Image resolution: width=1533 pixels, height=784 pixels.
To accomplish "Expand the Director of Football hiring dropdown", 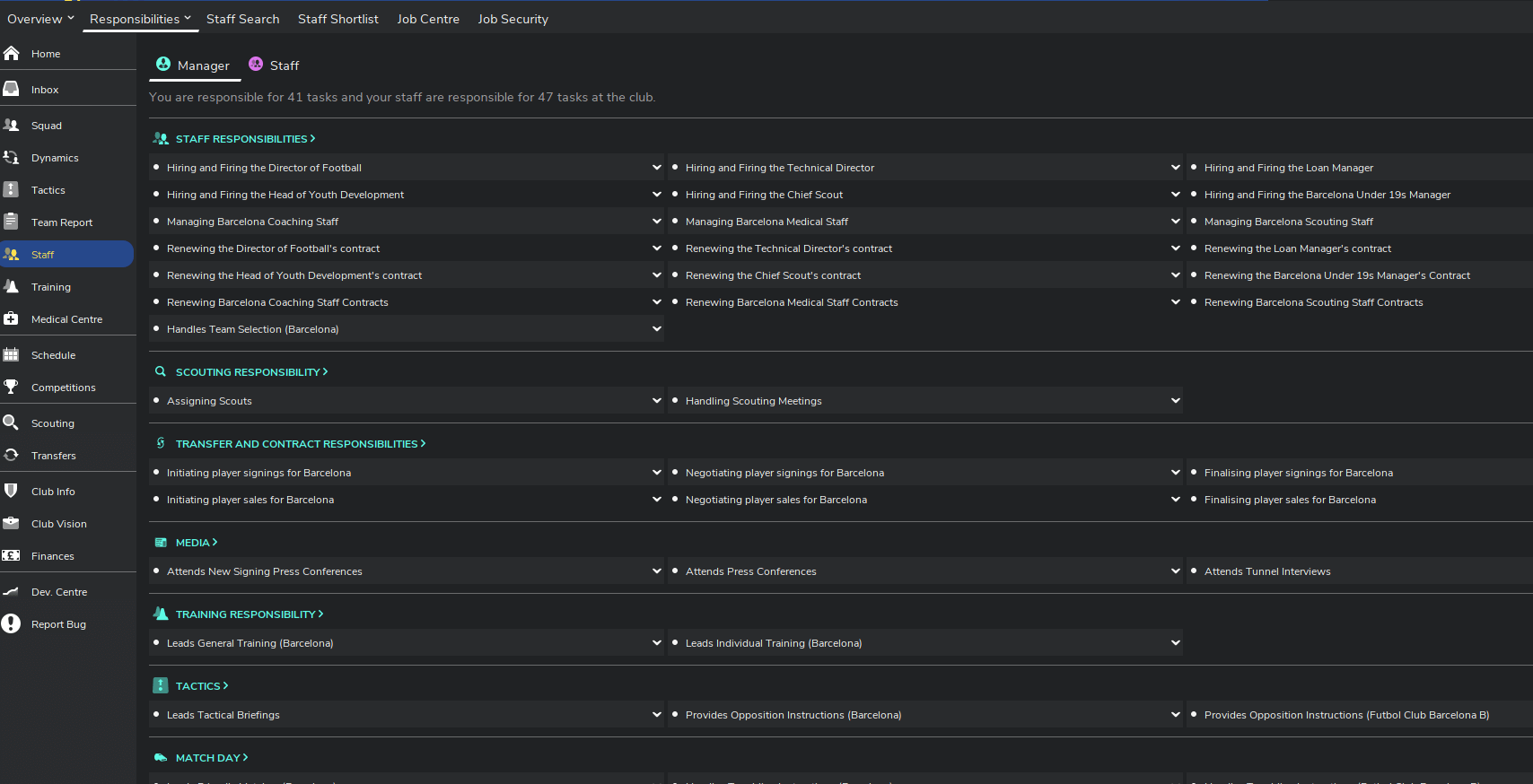I will click(657, 168).
